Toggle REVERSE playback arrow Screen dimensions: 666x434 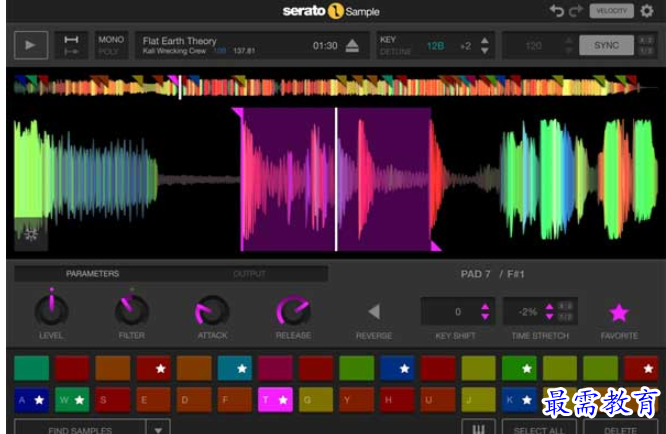pos(374,312)
